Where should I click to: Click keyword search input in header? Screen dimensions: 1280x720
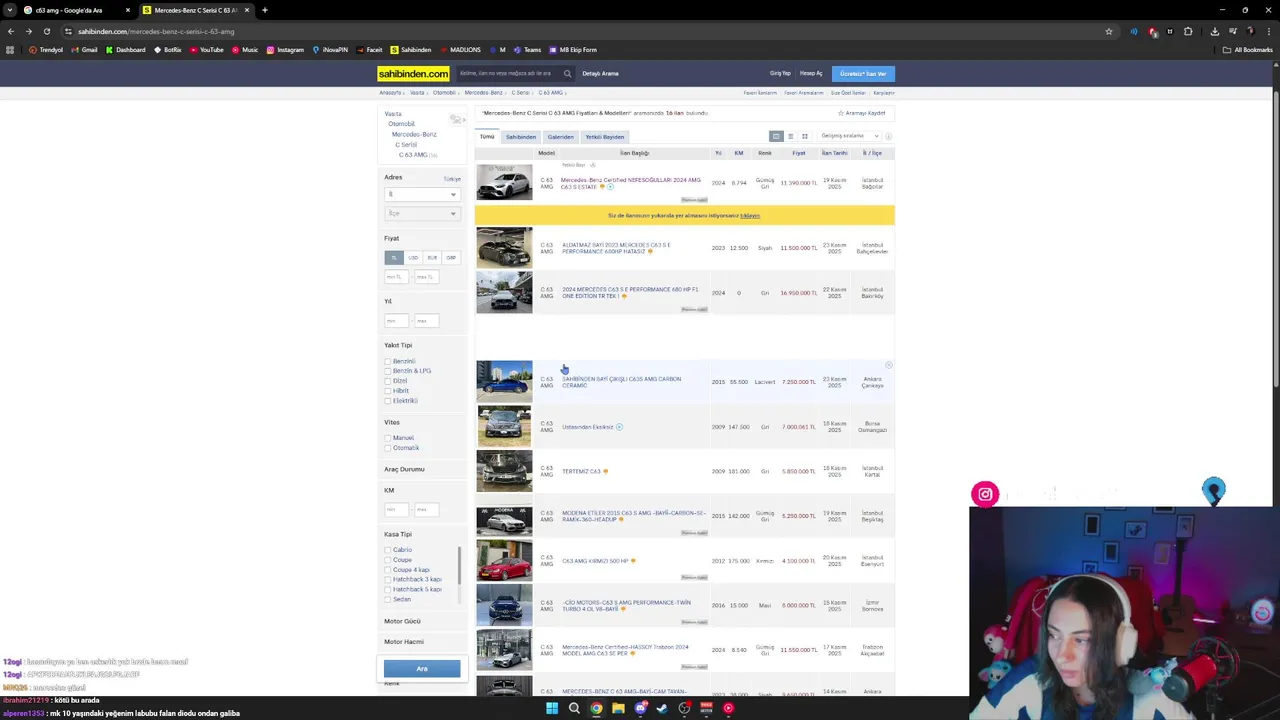click(x=508, y=73)
